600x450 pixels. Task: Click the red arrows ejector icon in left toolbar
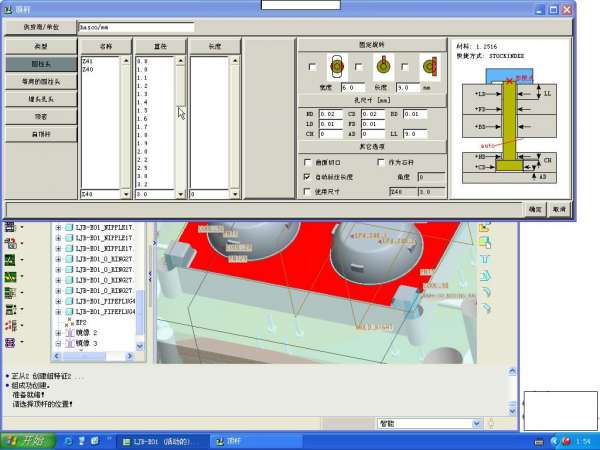(10, 326)
